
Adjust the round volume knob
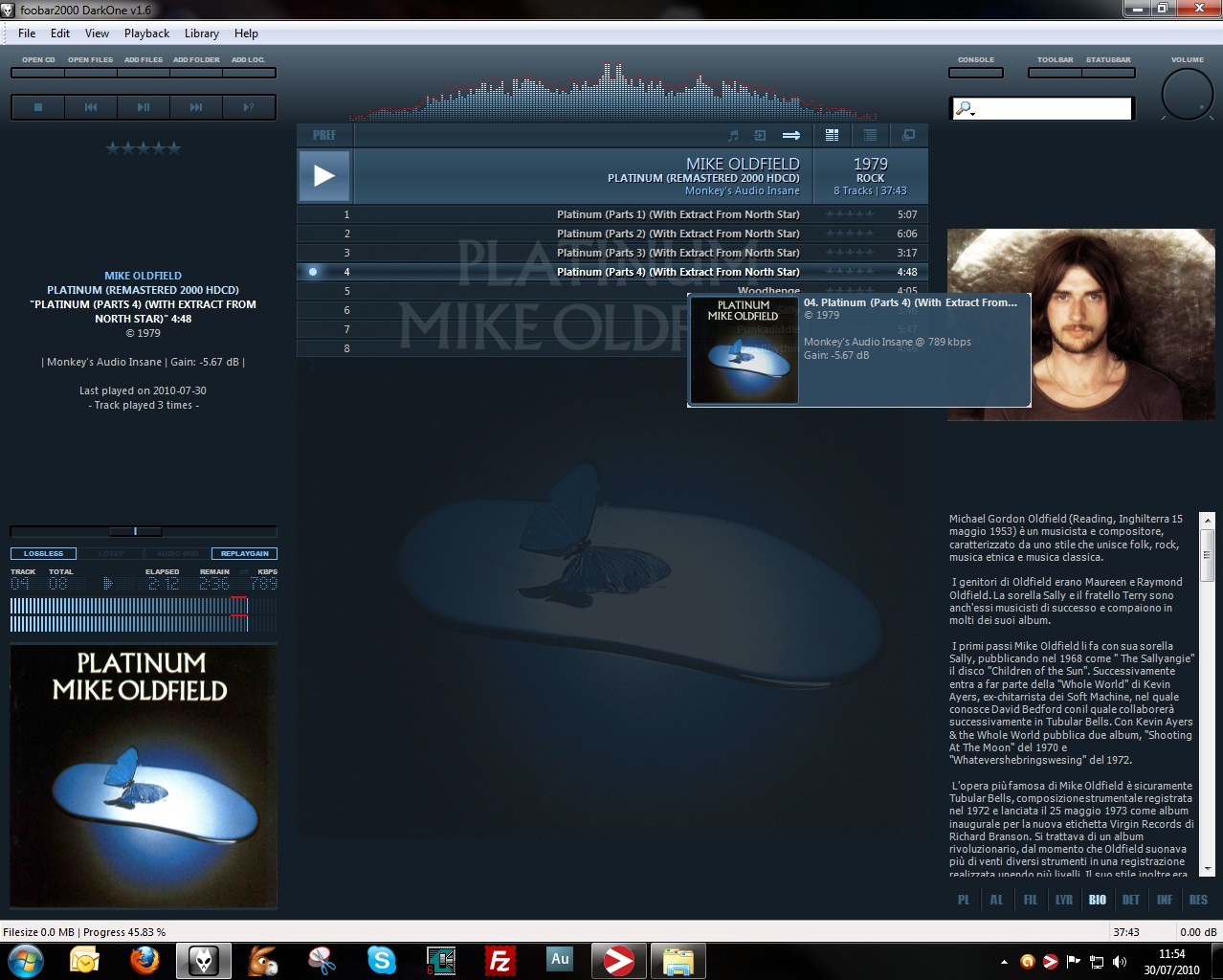click(x=1188, y=94)
